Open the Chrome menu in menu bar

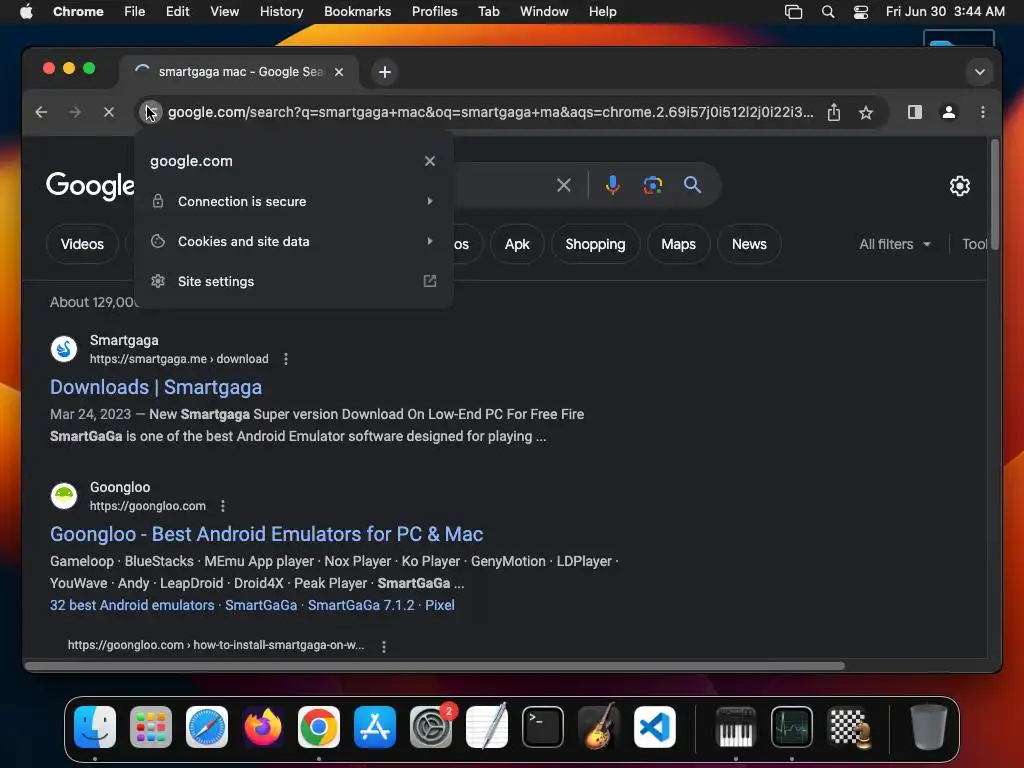point(78,11)
